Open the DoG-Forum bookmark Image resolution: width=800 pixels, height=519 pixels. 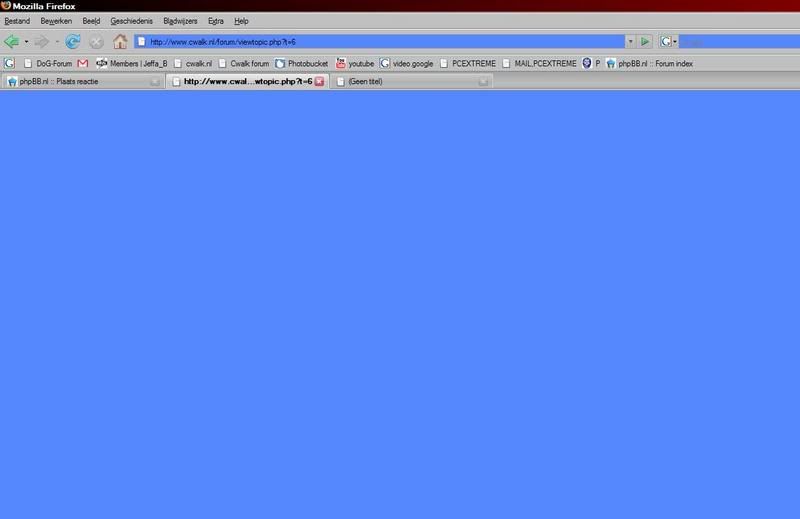point(48,63)
